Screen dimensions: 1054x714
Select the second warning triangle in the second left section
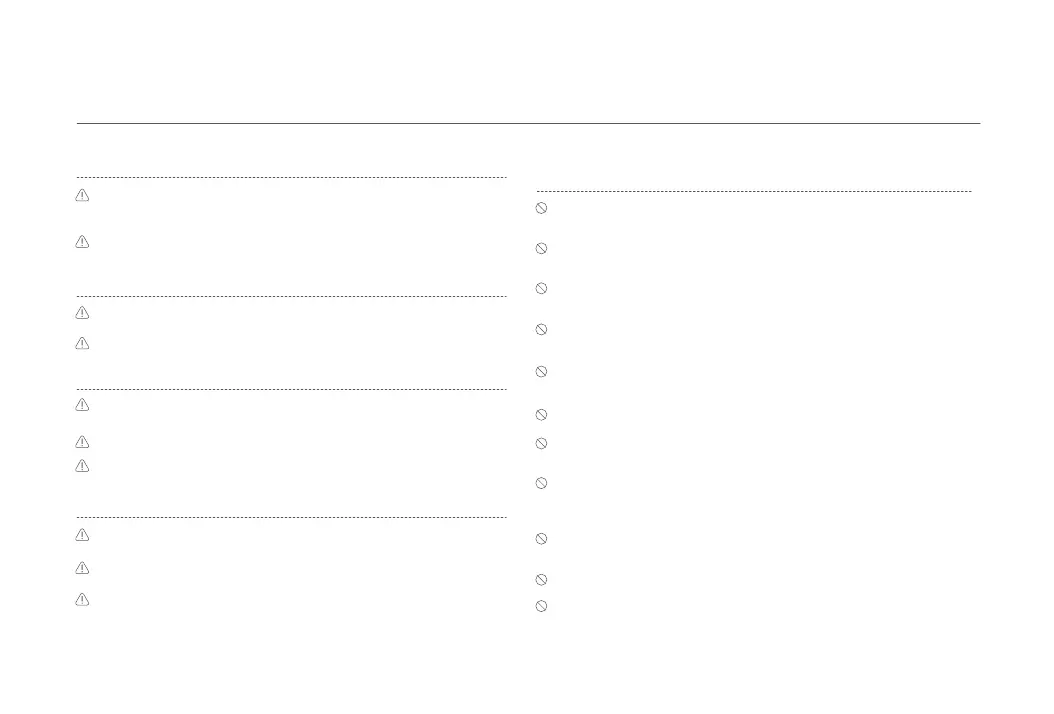click(x=83, y=344)
